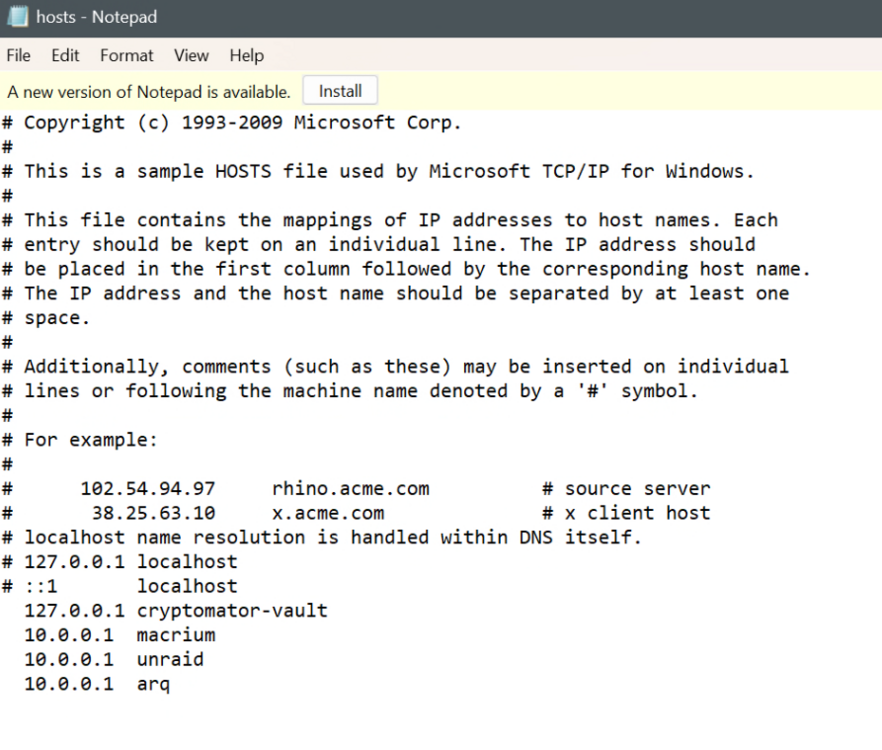Click the line starting 'Additionally, comments'
Image resolution: width=882 pixels, height=750 pixels.
395,366
